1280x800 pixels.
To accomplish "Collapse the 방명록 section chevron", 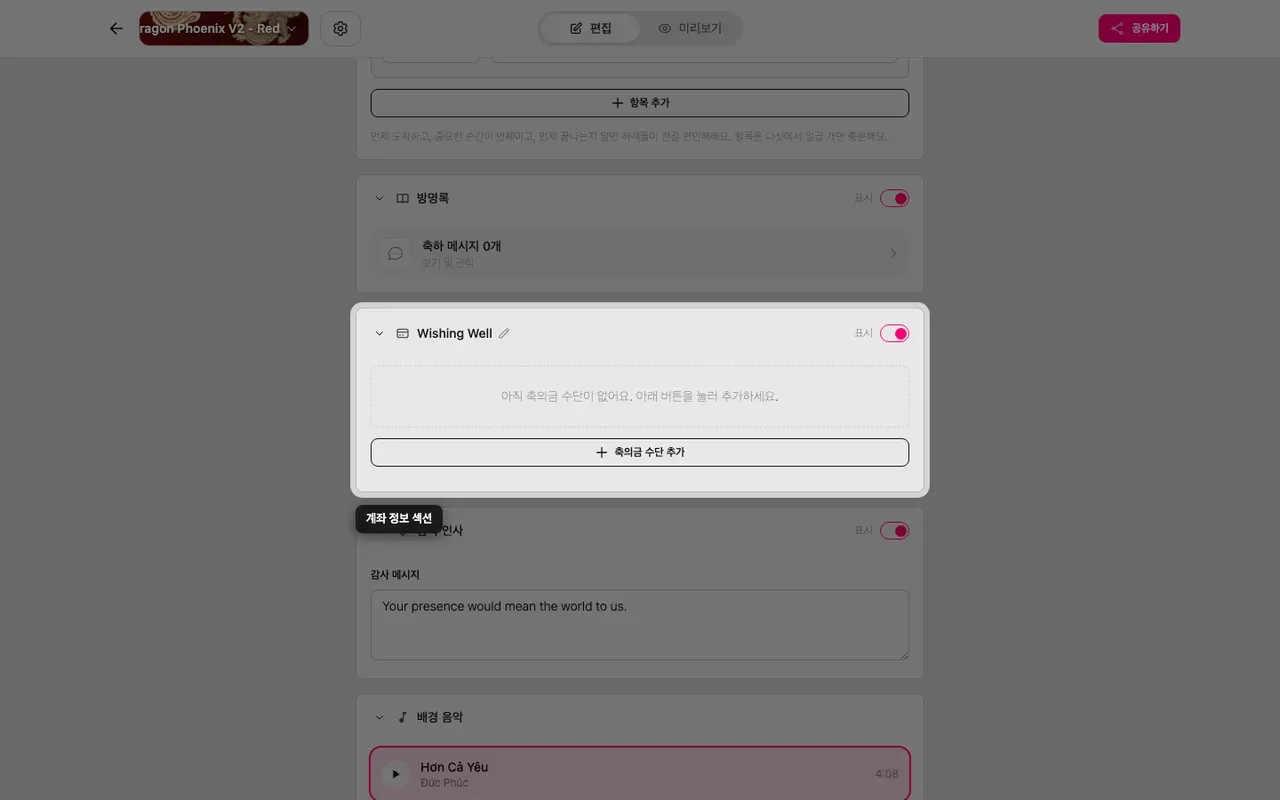I will [379, 198].
